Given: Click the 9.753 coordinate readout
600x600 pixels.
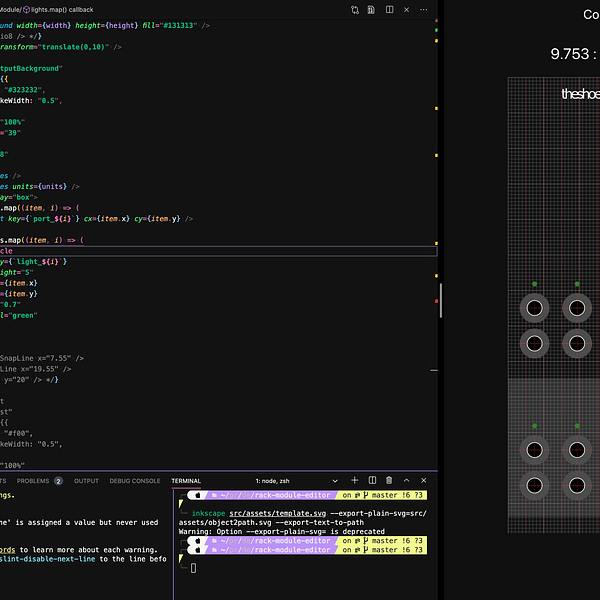Looking at the screenshot, I should pyautogui.click(x=570, y=54).
